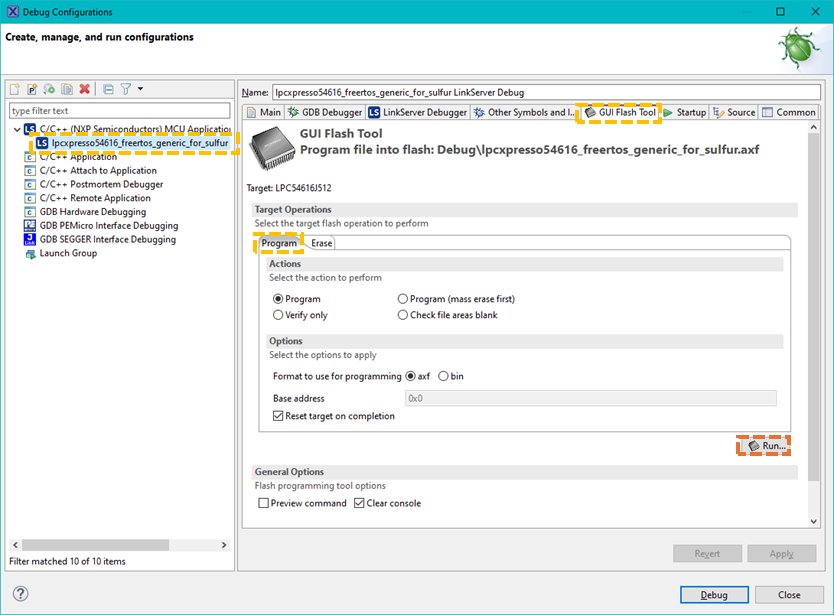The height and width of the screenshot is (615, 834).
Task: Choose bin as the programming format
Action: pos(443,376)
